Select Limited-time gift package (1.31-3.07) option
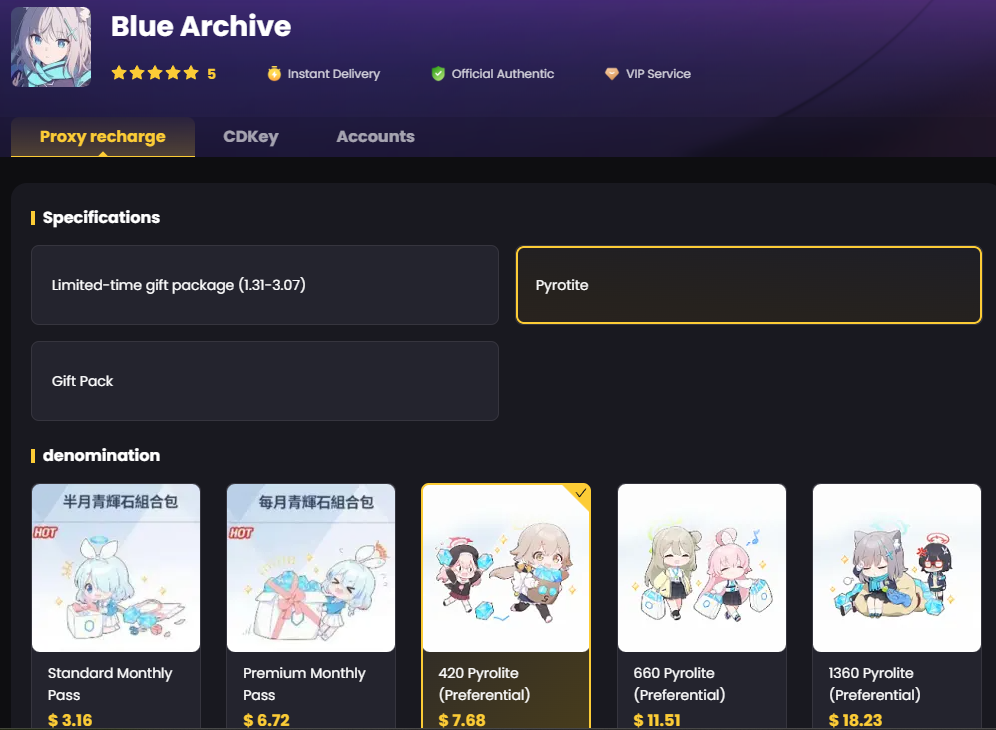Screen dimensions: 996x730 [264, 285]
